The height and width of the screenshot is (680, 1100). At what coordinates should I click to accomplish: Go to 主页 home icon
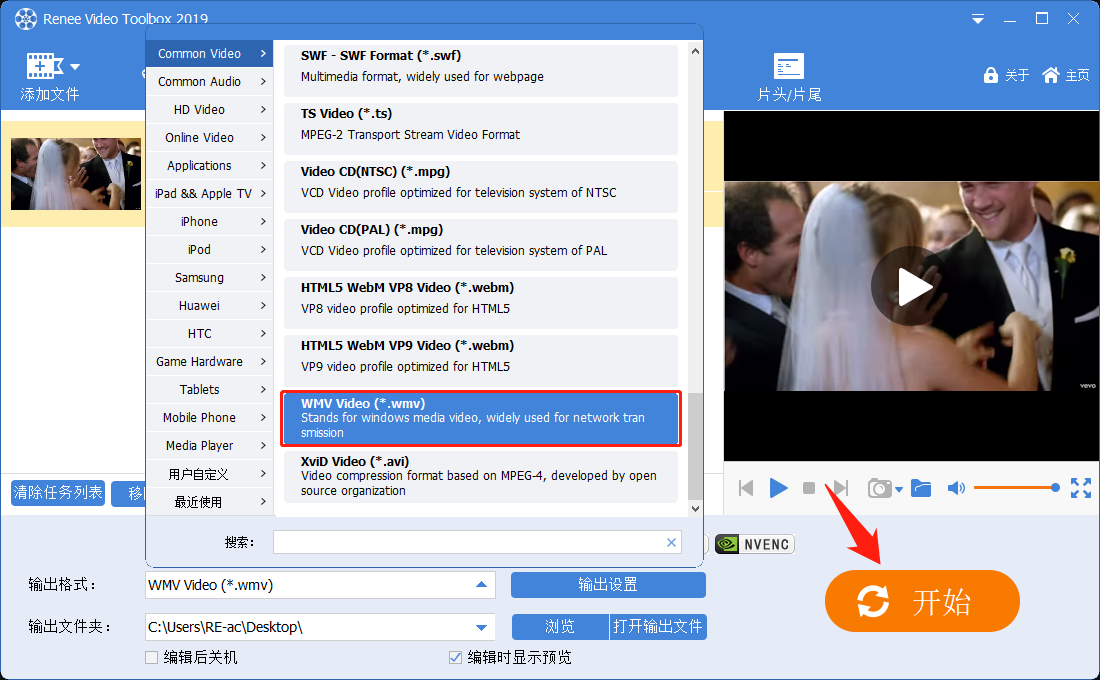(1066, 75)
